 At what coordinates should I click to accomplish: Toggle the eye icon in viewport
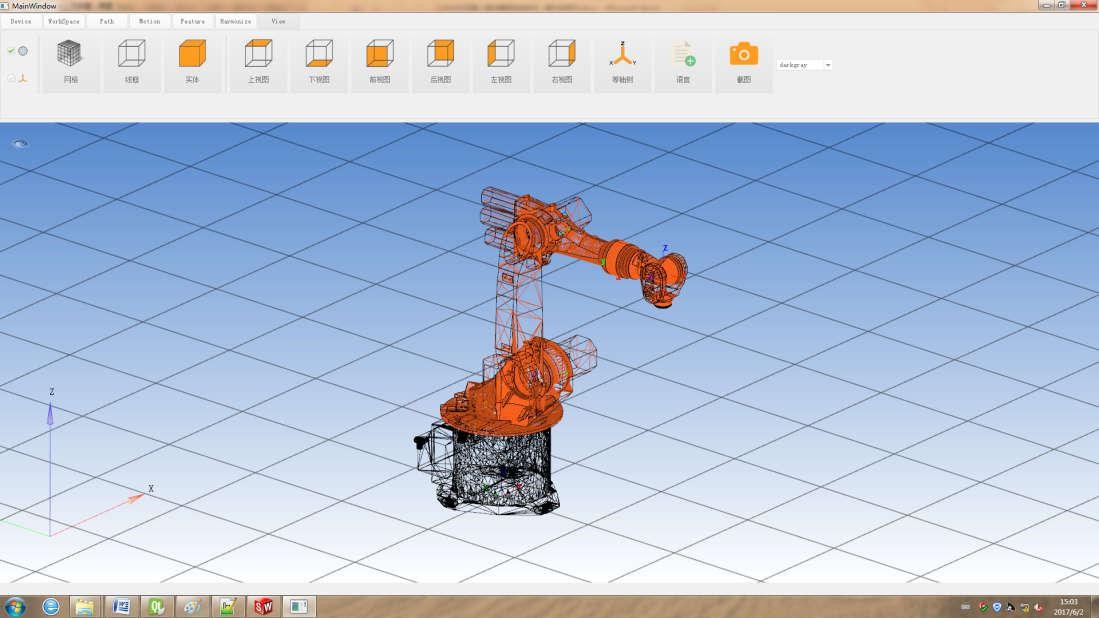click(20, 144)
